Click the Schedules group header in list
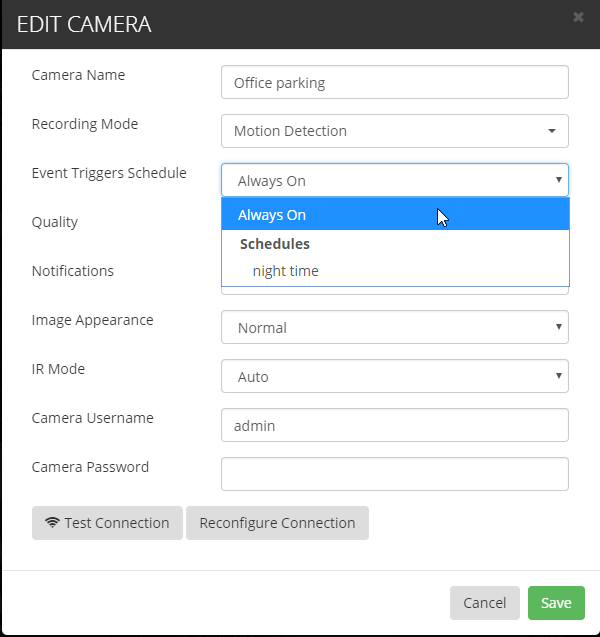This screenshot has height=637, width=600. coord(275,244)
